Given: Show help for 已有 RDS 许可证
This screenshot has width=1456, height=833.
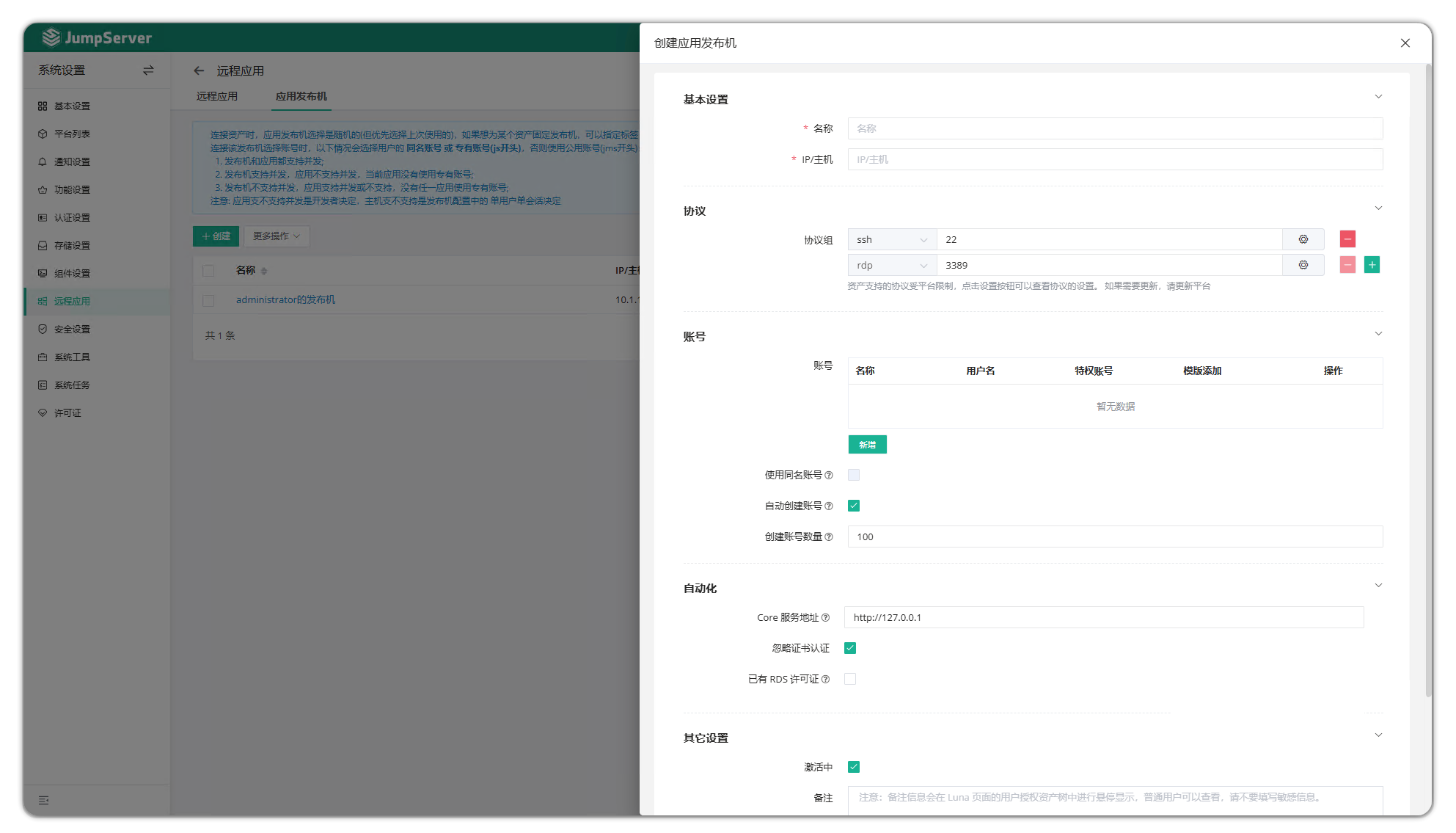Looking at the screenshot, I should click(x=825, y=680).
